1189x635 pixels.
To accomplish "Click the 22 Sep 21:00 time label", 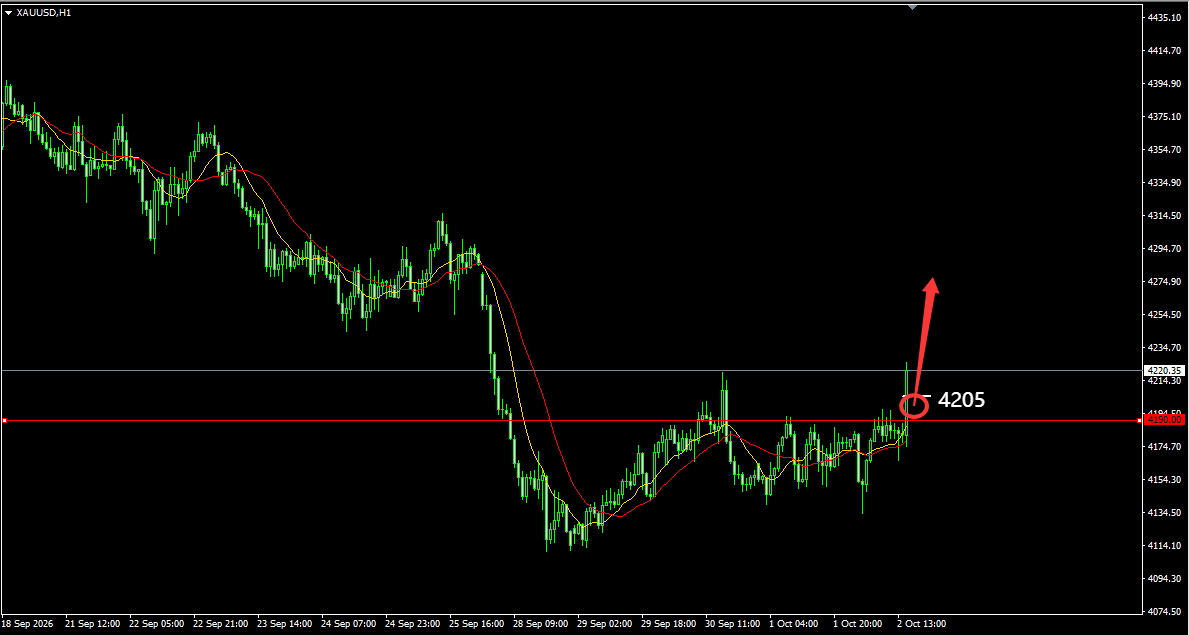I will click(x=221, y=624).
